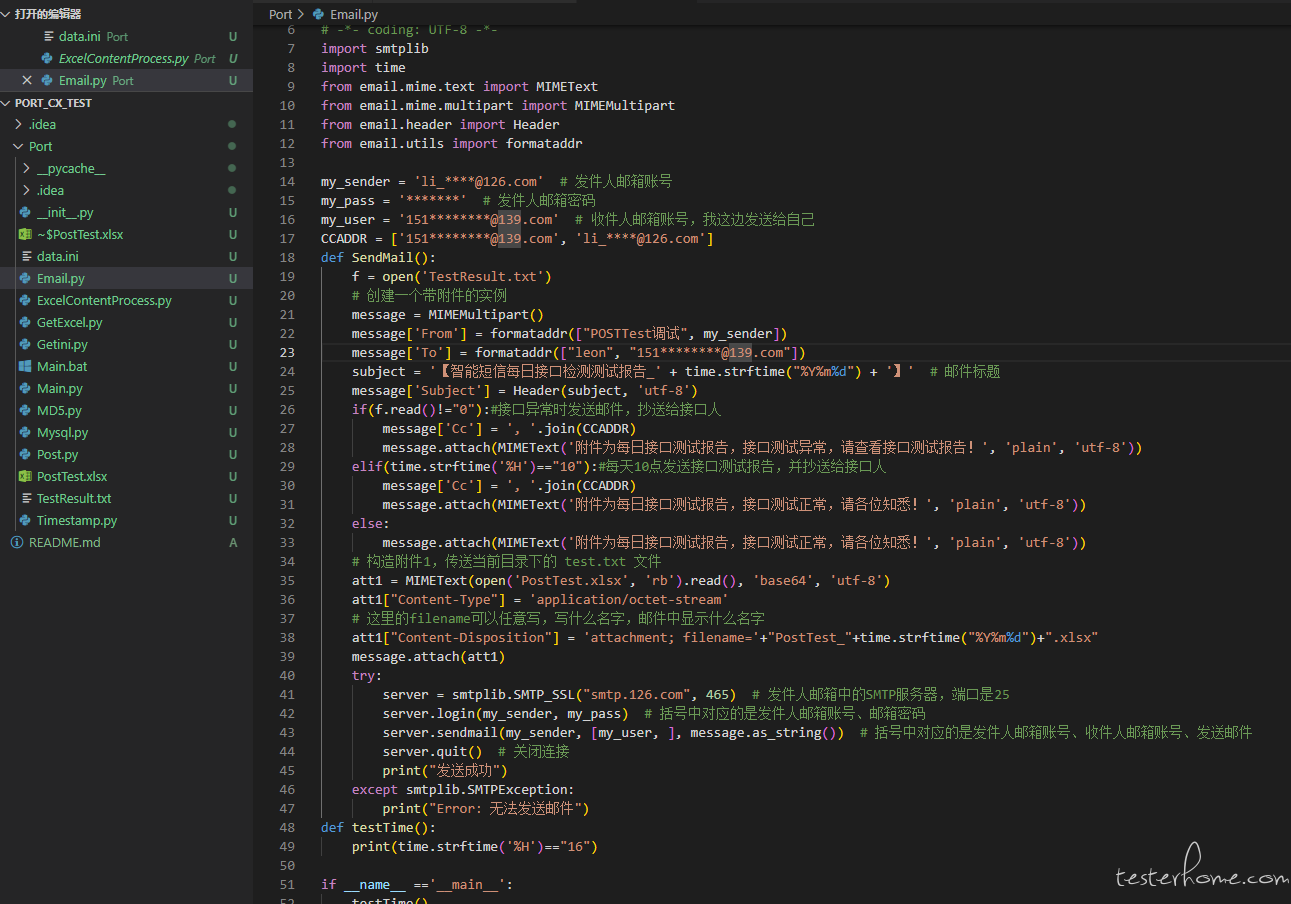Open Post.py in the file tree
Screen dimensions: 1291x904
(57, 455)
